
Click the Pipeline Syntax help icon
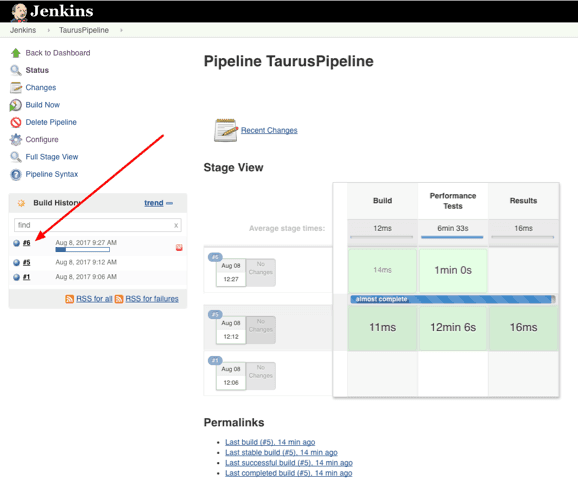point(15,174)
